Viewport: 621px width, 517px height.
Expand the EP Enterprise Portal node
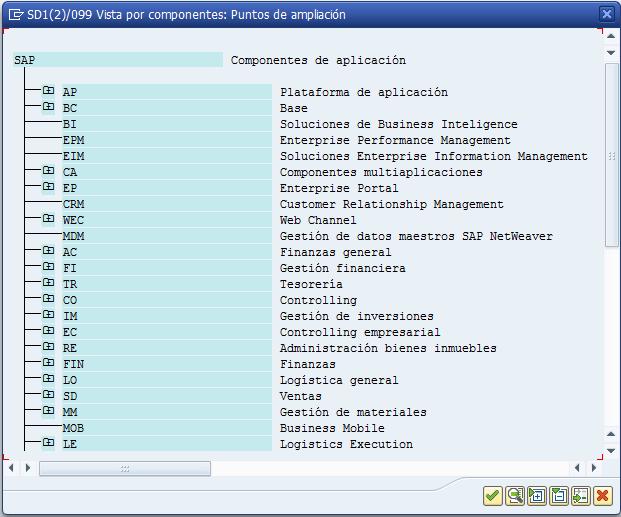(48, 187)
